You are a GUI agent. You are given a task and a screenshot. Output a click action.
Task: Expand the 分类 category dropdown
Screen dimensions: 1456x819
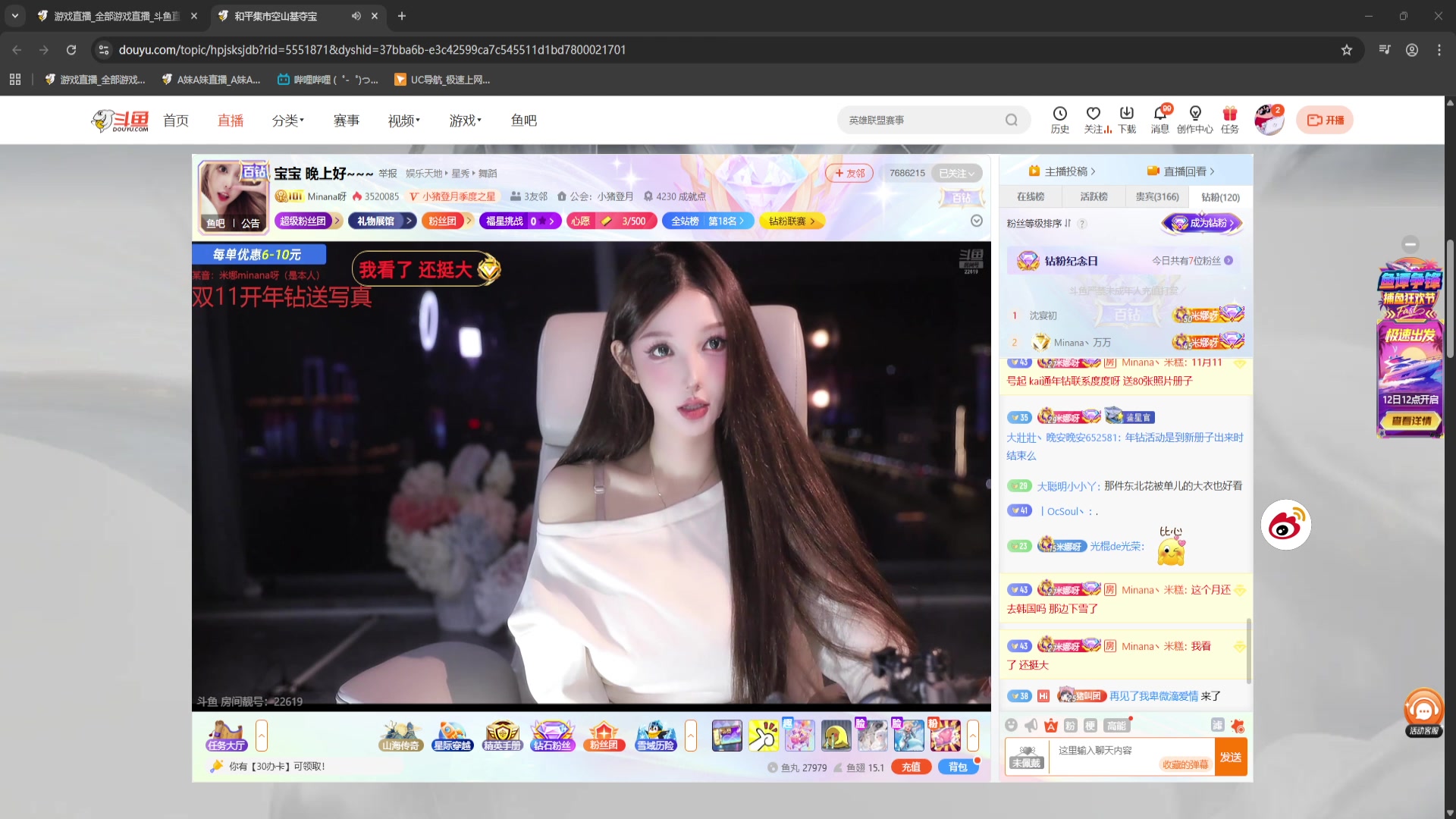pos(287,121)
